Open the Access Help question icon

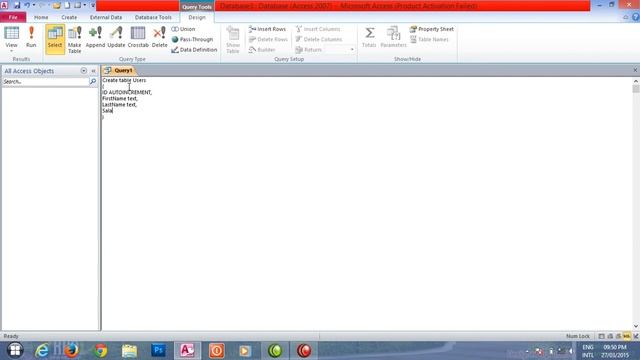pos(636,17)
